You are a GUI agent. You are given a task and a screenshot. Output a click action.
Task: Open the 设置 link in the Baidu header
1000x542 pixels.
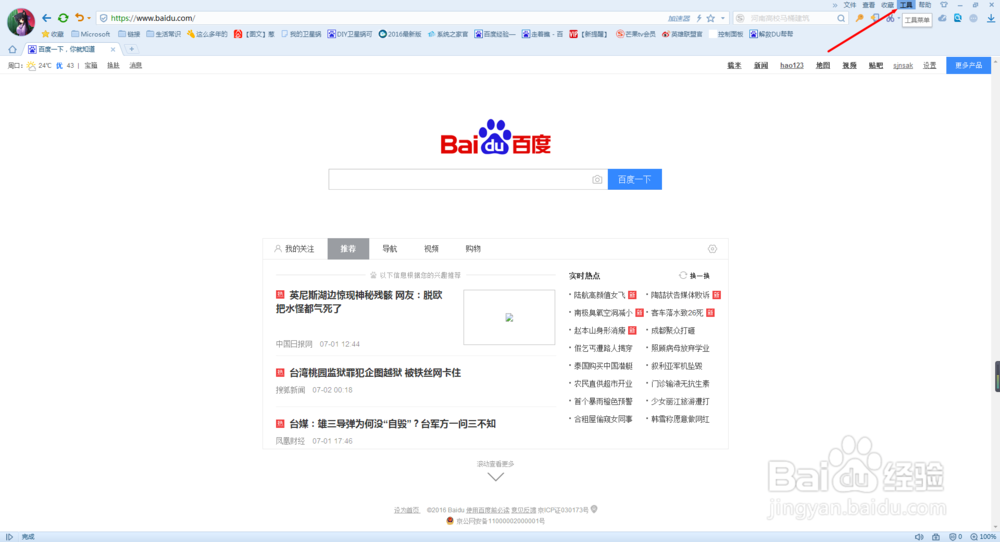pos(929,66)
